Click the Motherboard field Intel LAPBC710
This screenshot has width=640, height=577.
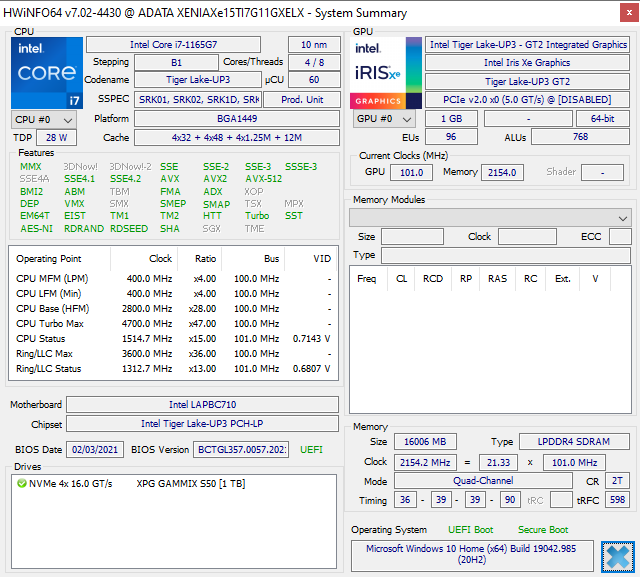[203, 405]
